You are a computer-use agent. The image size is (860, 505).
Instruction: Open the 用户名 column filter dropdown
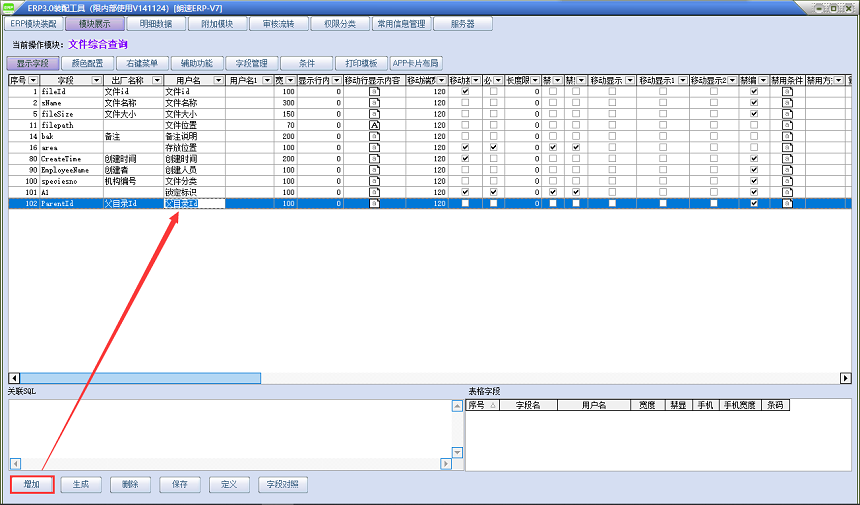pyautogui.click(x=219, y=80)
